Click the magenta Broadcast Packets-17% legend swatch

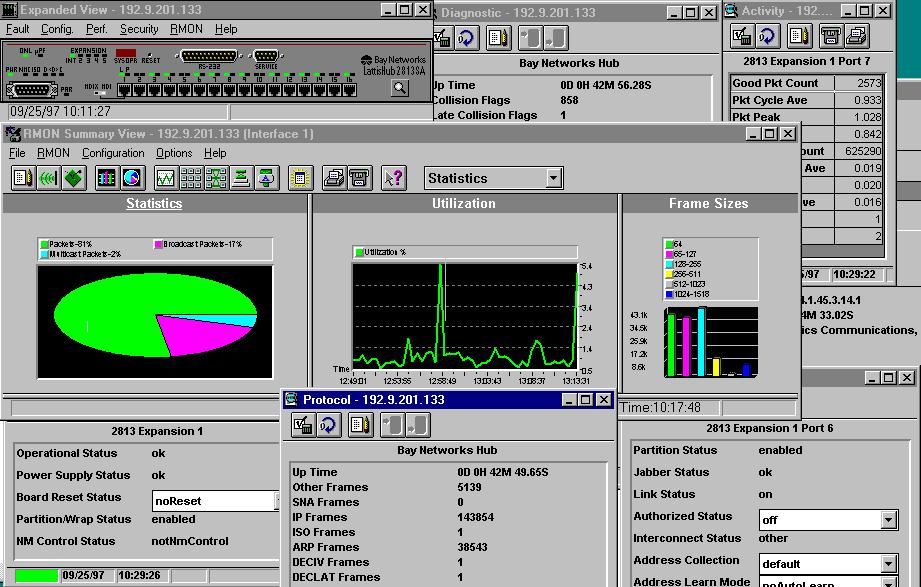click(158, 244)
